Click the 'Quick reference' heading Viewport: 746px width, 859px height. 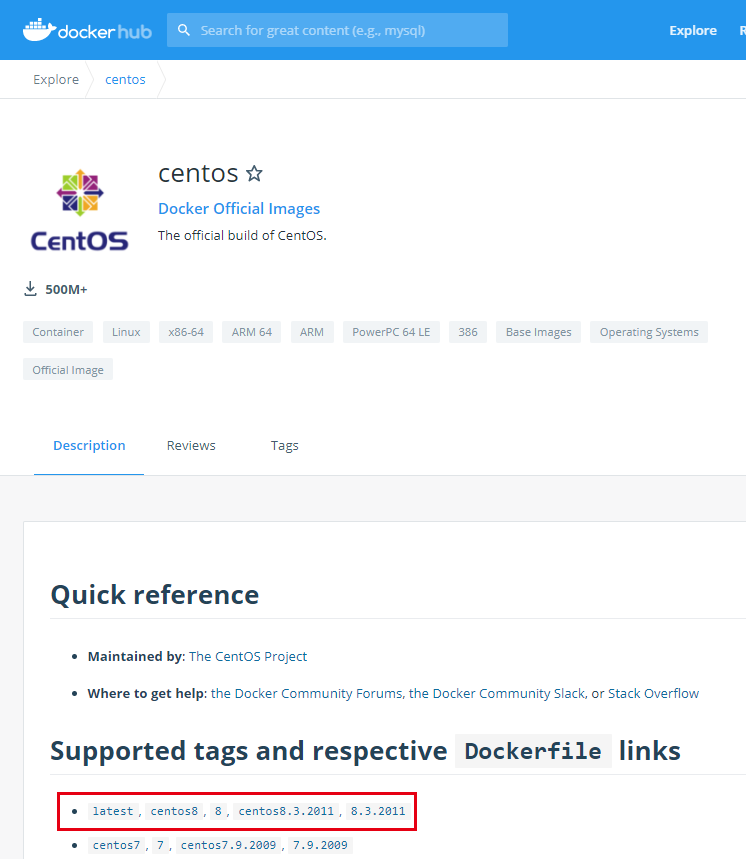[x=154, y=595]
